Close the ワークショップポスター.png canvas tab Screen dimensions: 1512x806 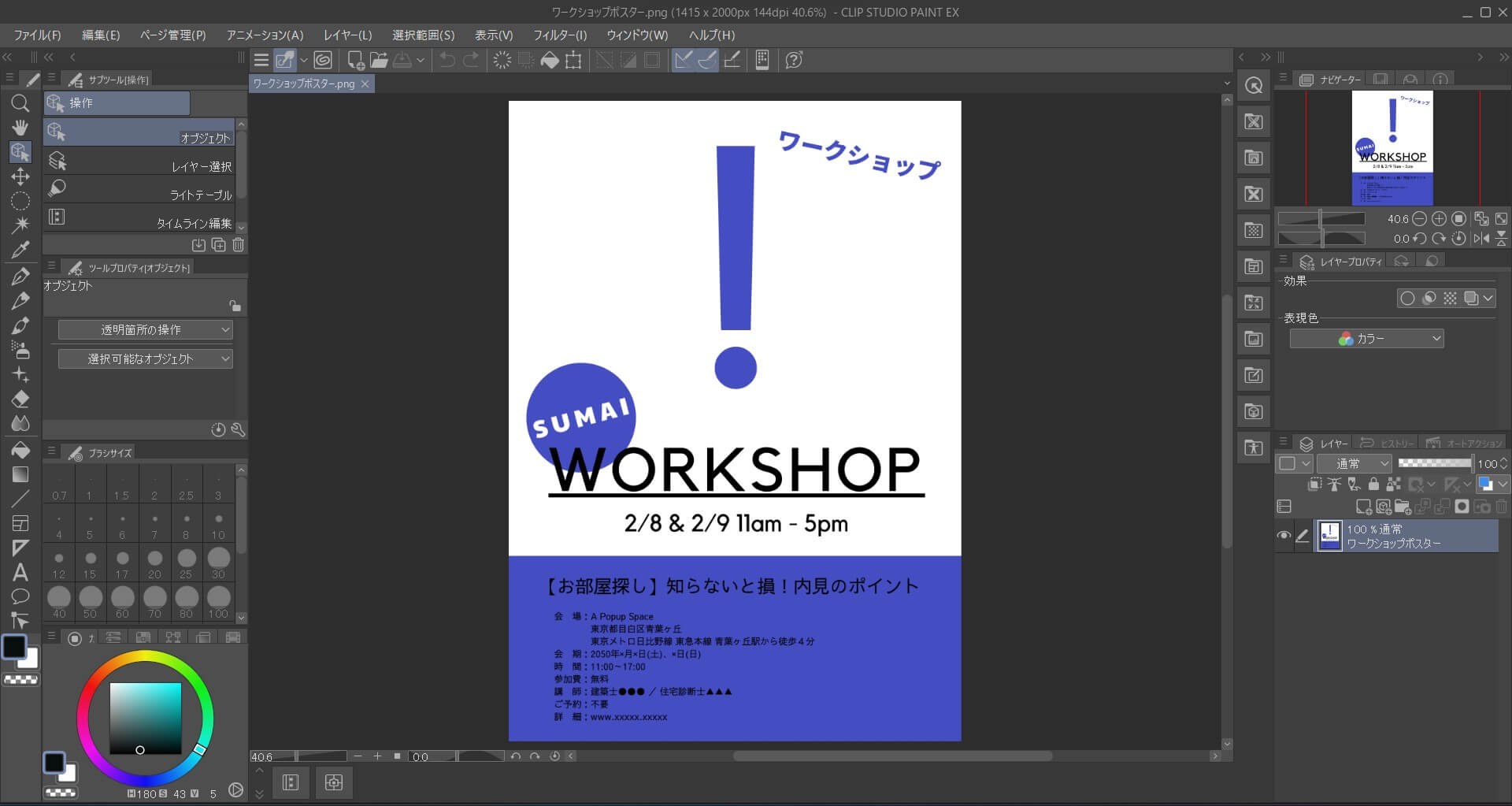[x=365, y=84]
